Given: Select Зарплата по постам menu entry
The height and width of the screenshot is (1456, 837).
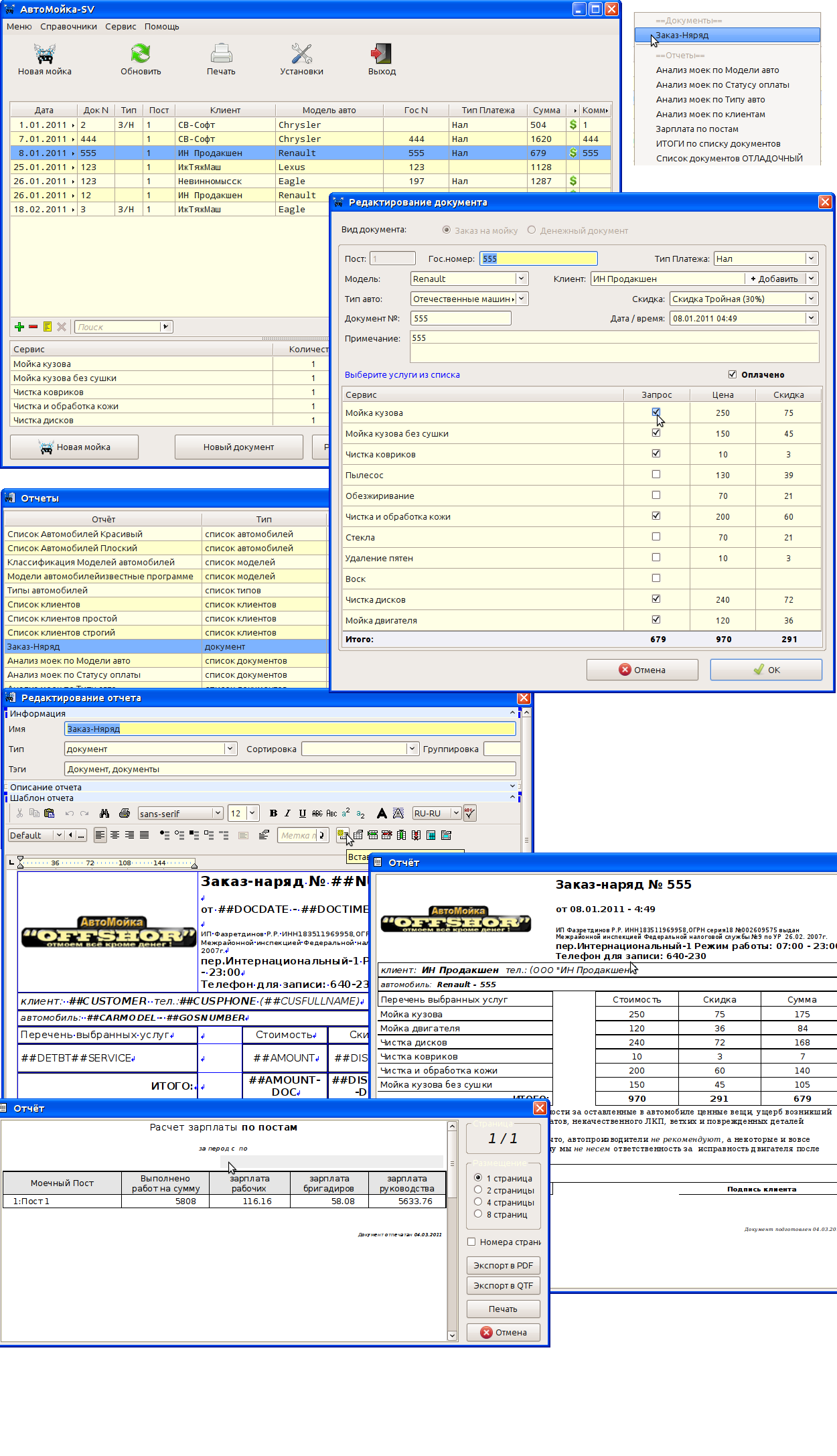Looking at the screenshot, I should tap(697, 129).
